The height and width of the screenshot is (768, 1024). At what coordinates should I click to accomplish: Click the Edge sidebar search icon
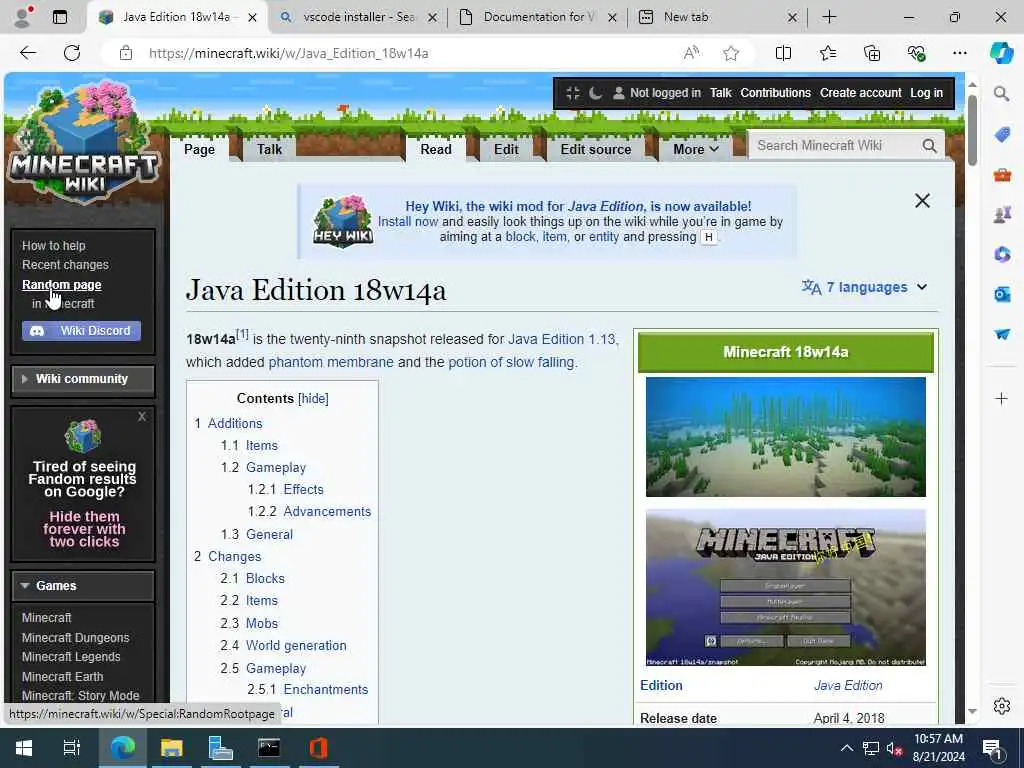tap(1001, 94)
